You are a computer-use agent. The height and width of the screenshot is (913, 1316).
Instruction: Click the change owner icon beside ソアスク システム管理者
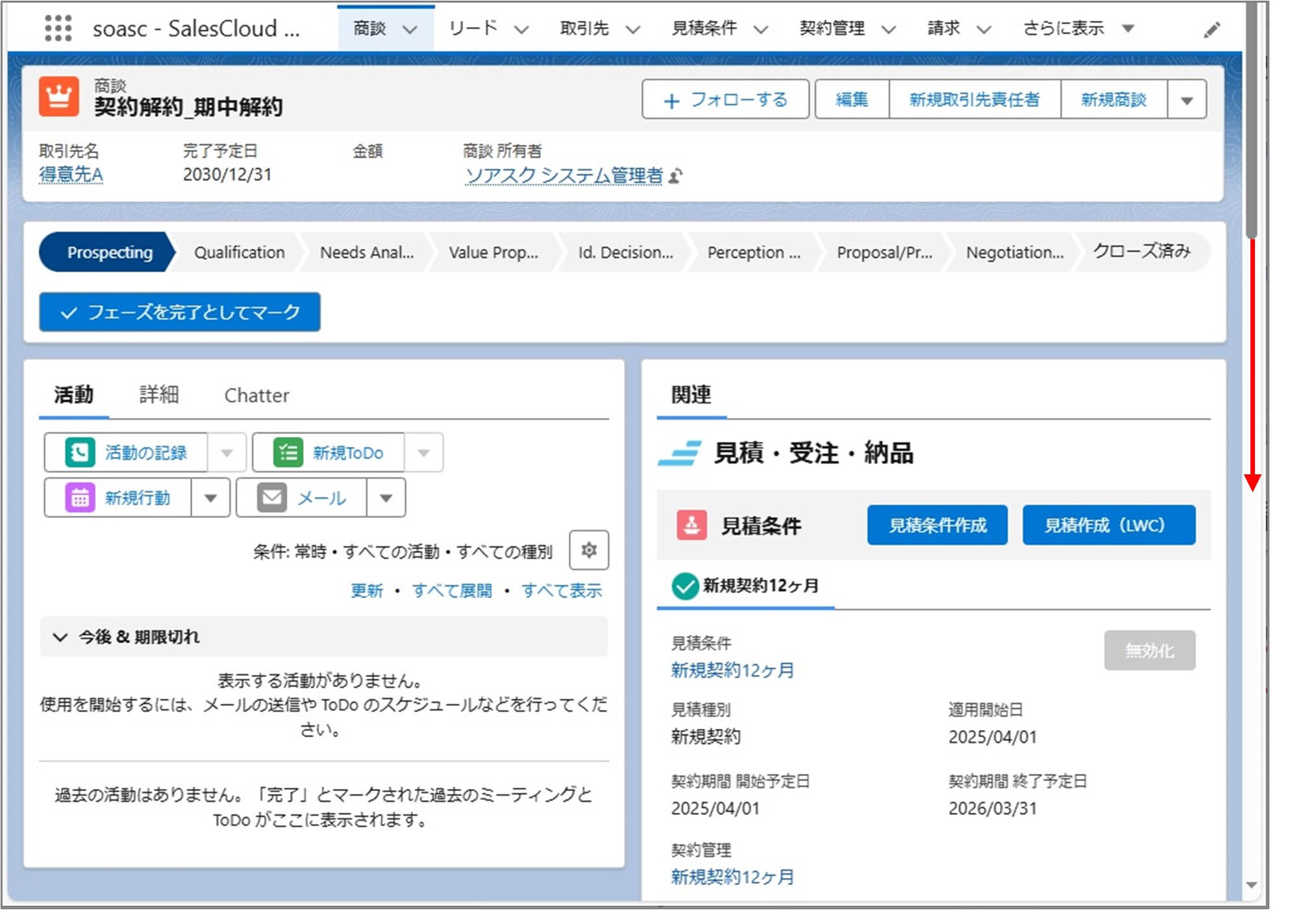(675, 176)
